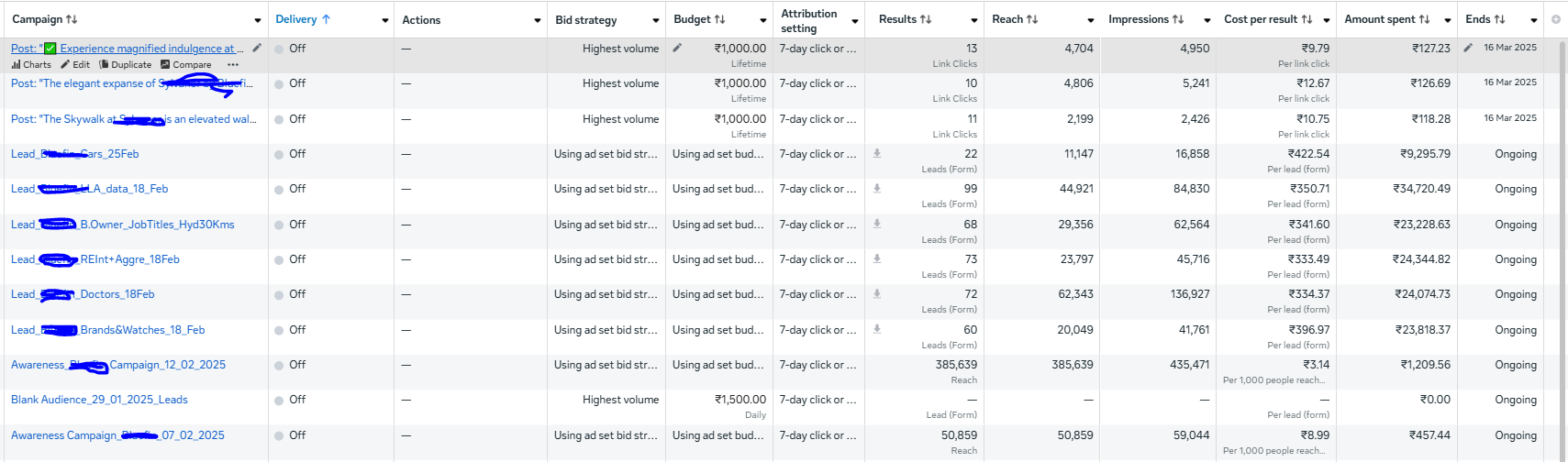Image resolution: width=1568 pixels, height=462 pixels.
Task: Click the column settings icon after Ends column
Action: 1555,19
